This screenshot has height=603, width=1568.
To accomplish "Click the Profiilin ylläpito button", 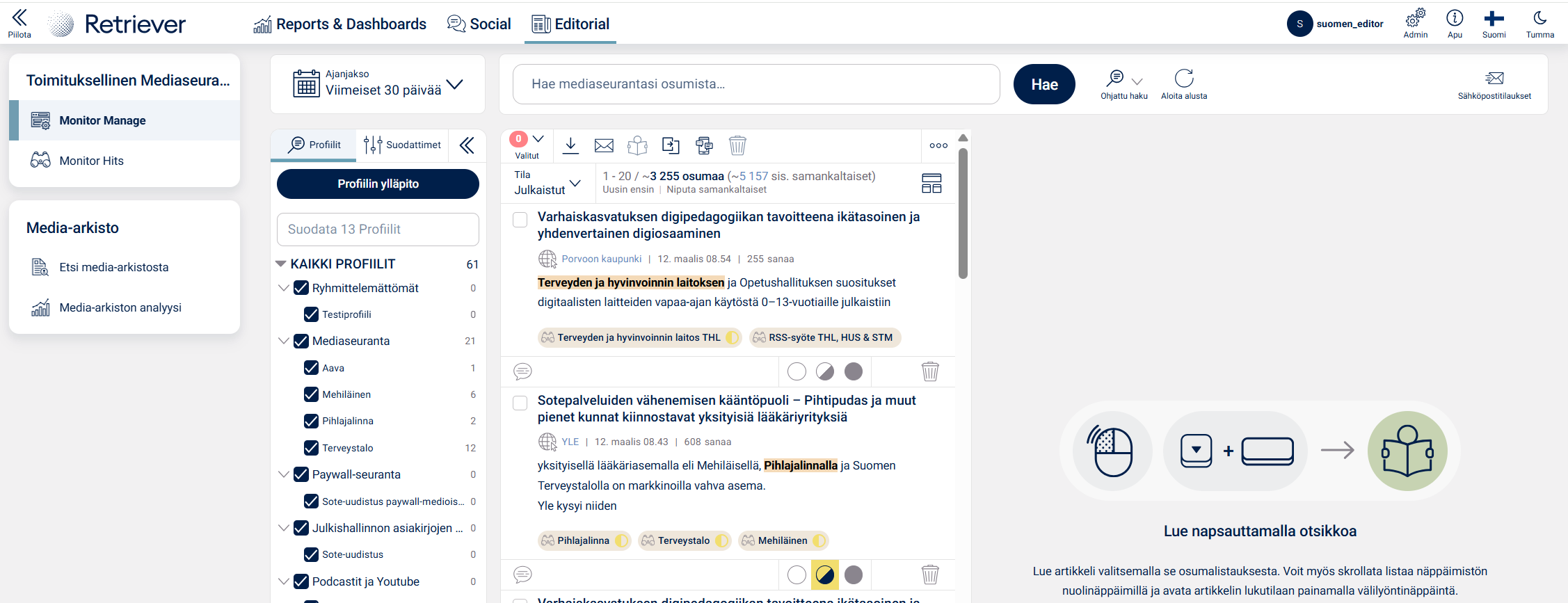I will [x=378, y=184].
